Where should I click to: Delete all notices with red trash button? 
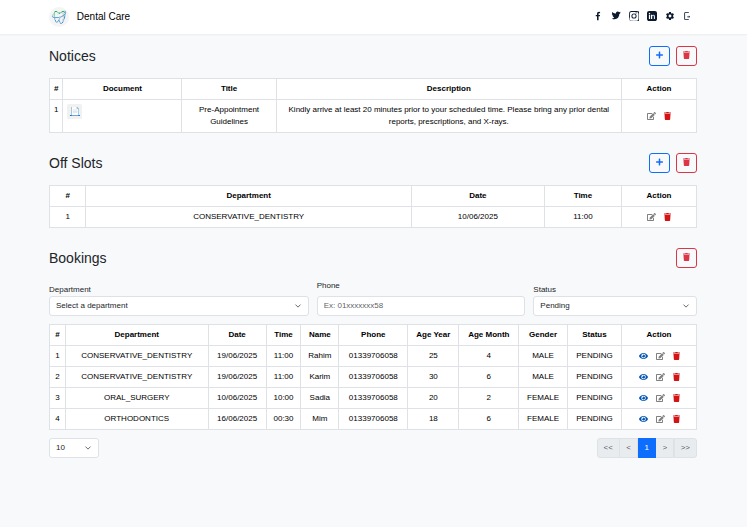tap(686, 56)
